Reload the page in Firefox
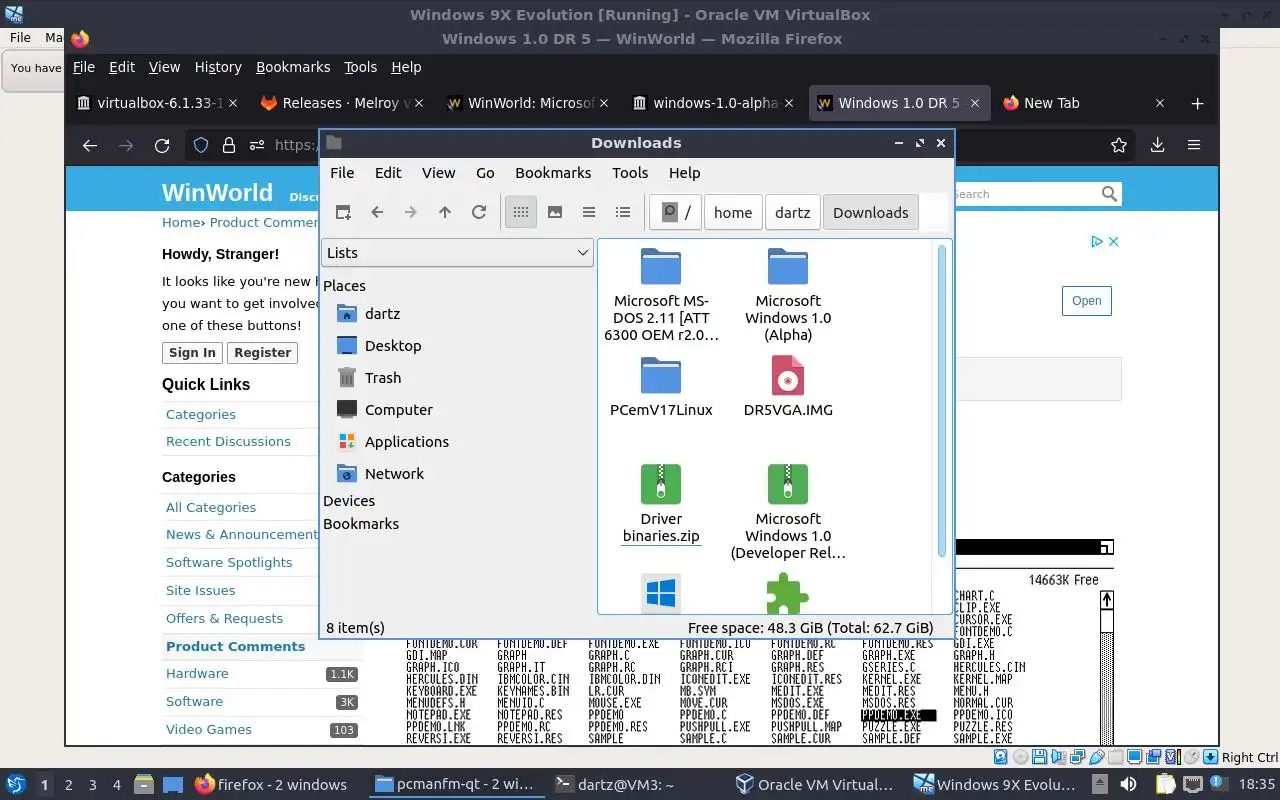Image resolution: width=1280 pixels, height=800 pixels. click(162, 145)
